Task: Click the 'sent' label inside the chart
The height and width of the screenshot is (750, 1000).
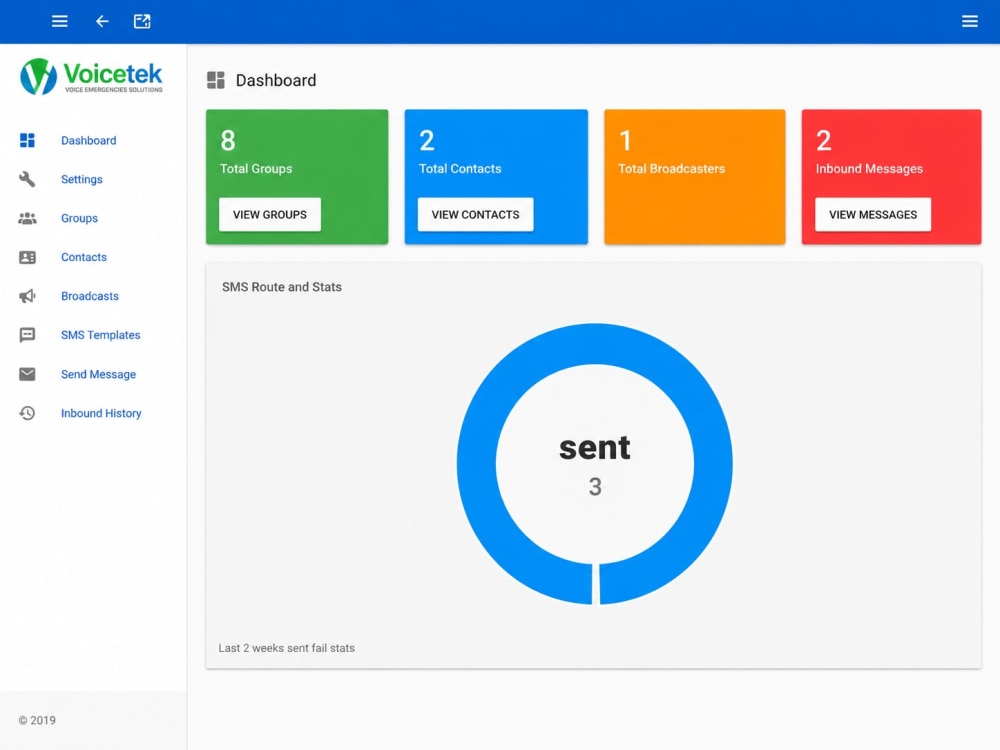Action: 594,447
